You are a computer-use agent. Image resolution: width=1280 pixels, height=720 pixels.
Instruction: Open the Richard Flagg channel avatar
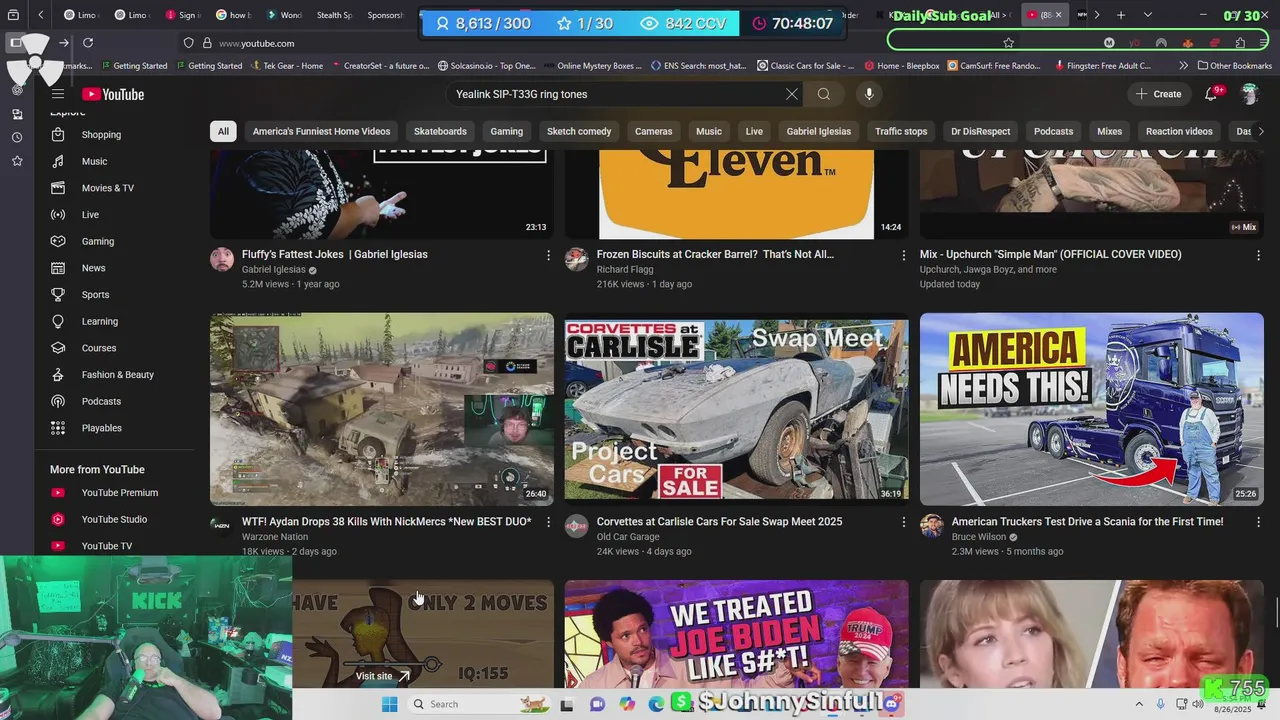(x=576, y=260)
